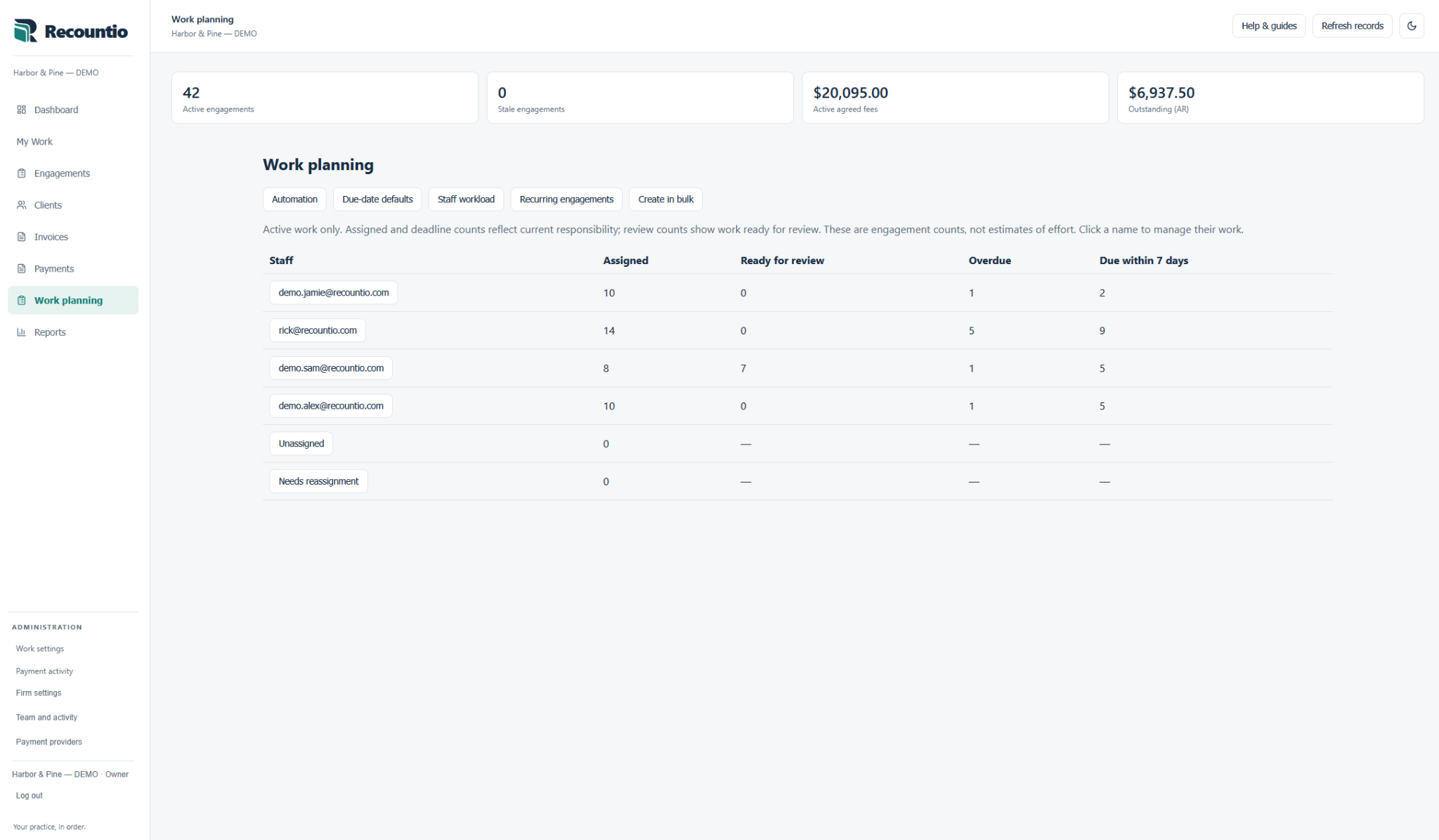1439x840 pixels.
Task: Click the Recountio logo icon
Action: 25,31
